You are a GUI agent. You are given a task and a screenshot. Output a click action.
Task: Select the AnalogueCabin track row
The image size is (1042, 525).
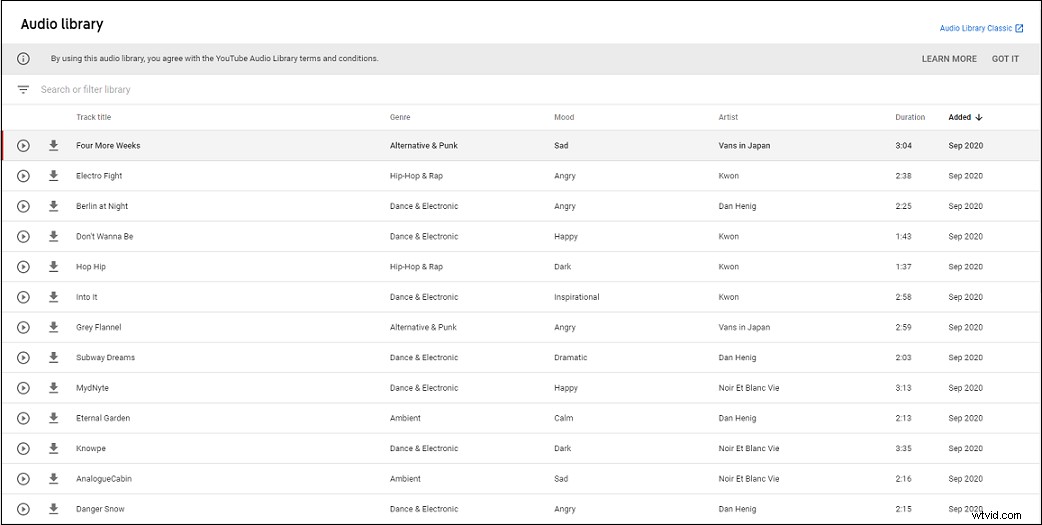[521, 478]
